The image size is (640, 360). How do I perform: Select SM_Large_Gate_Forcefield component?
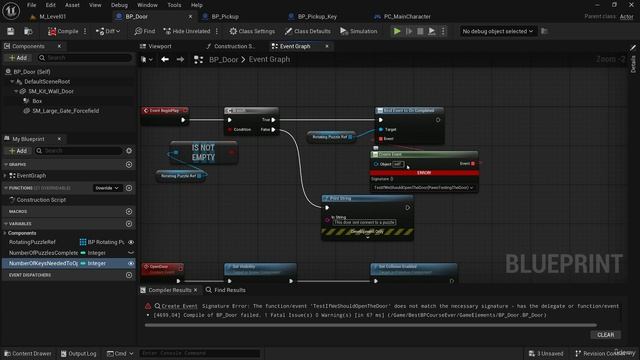pyautogui.click(x=65, y=111)
